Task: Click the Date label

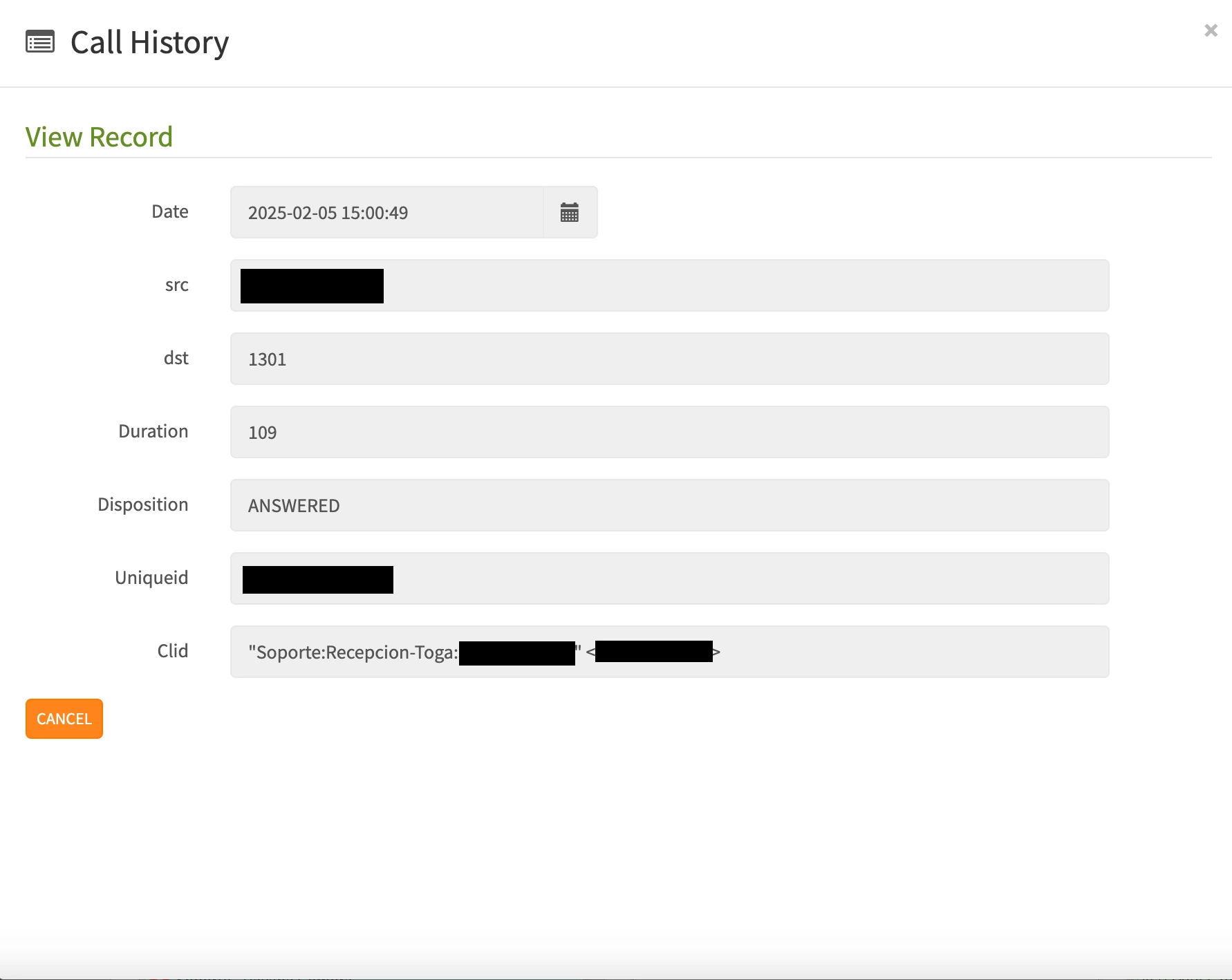Action: [170, 211]
